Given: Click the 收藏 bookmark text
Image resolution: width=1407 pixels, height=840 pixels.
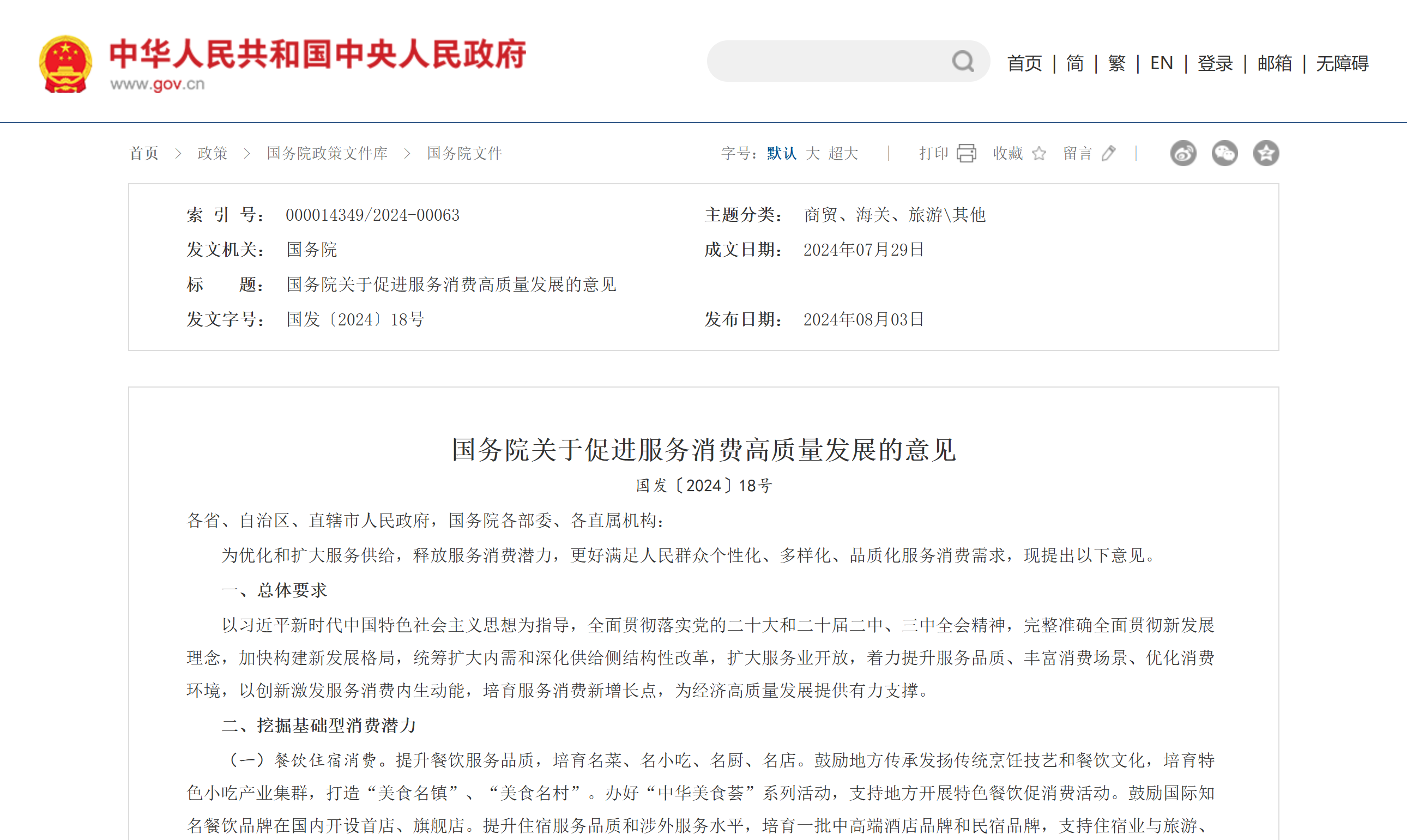Looking at the screenshot, I should coord(1008,153).
